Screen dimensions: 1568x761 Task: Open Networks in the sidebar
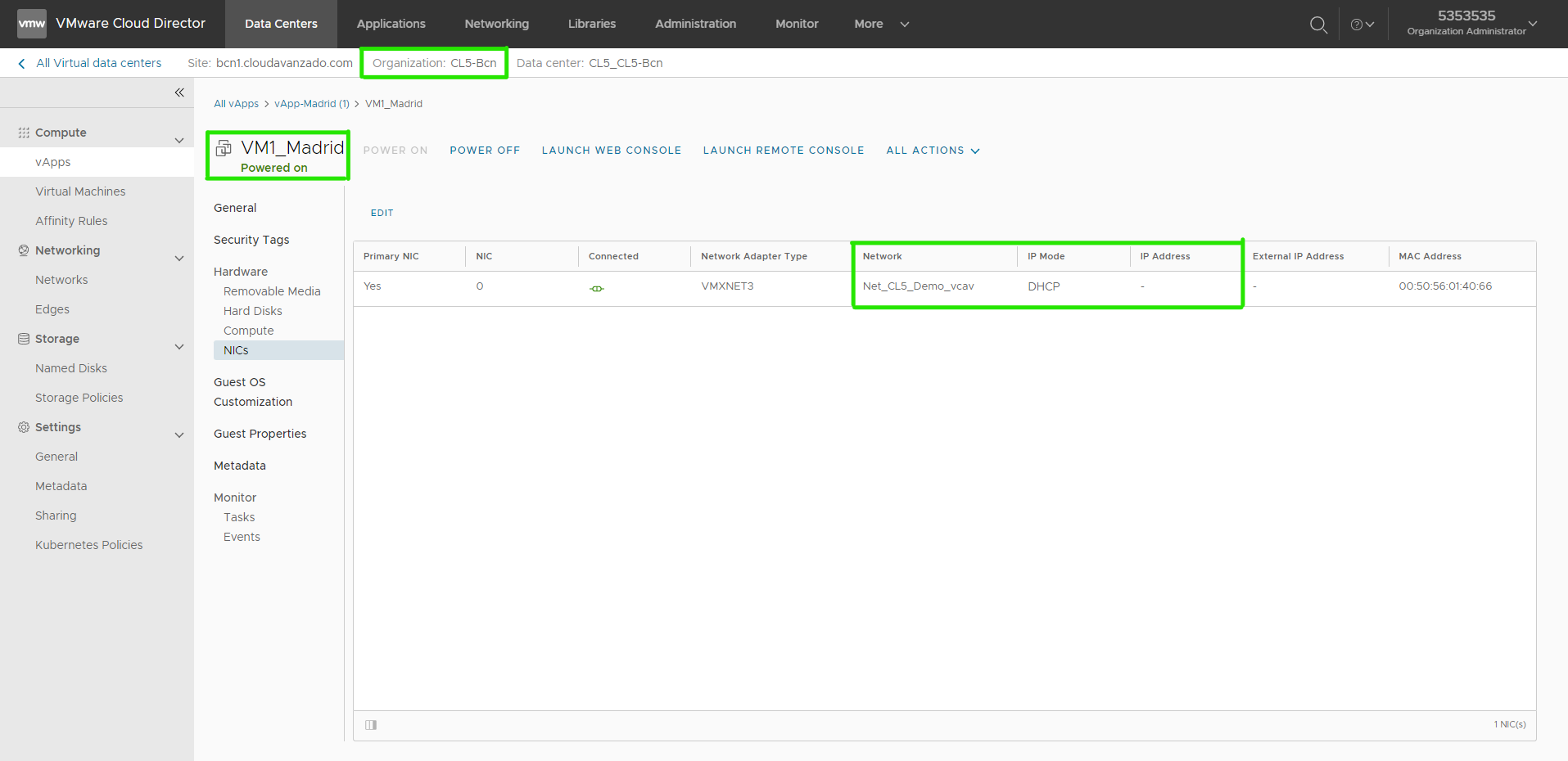tap(61, 280)
